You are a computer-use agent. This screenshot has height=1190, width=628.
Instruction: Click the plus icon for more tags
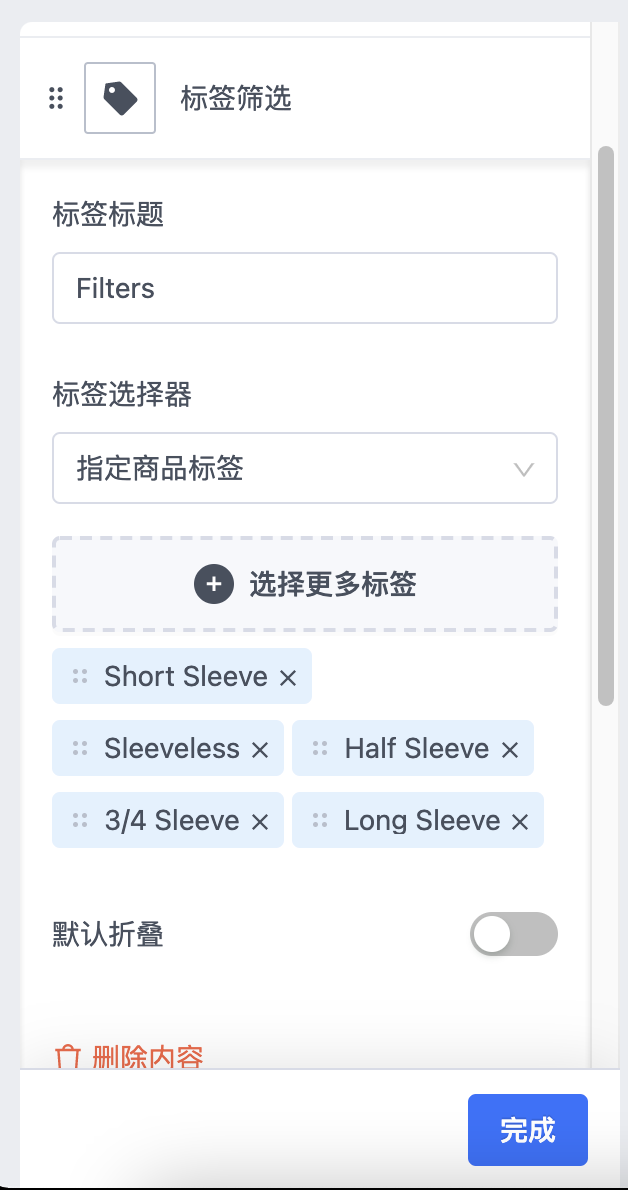(213, 585)
